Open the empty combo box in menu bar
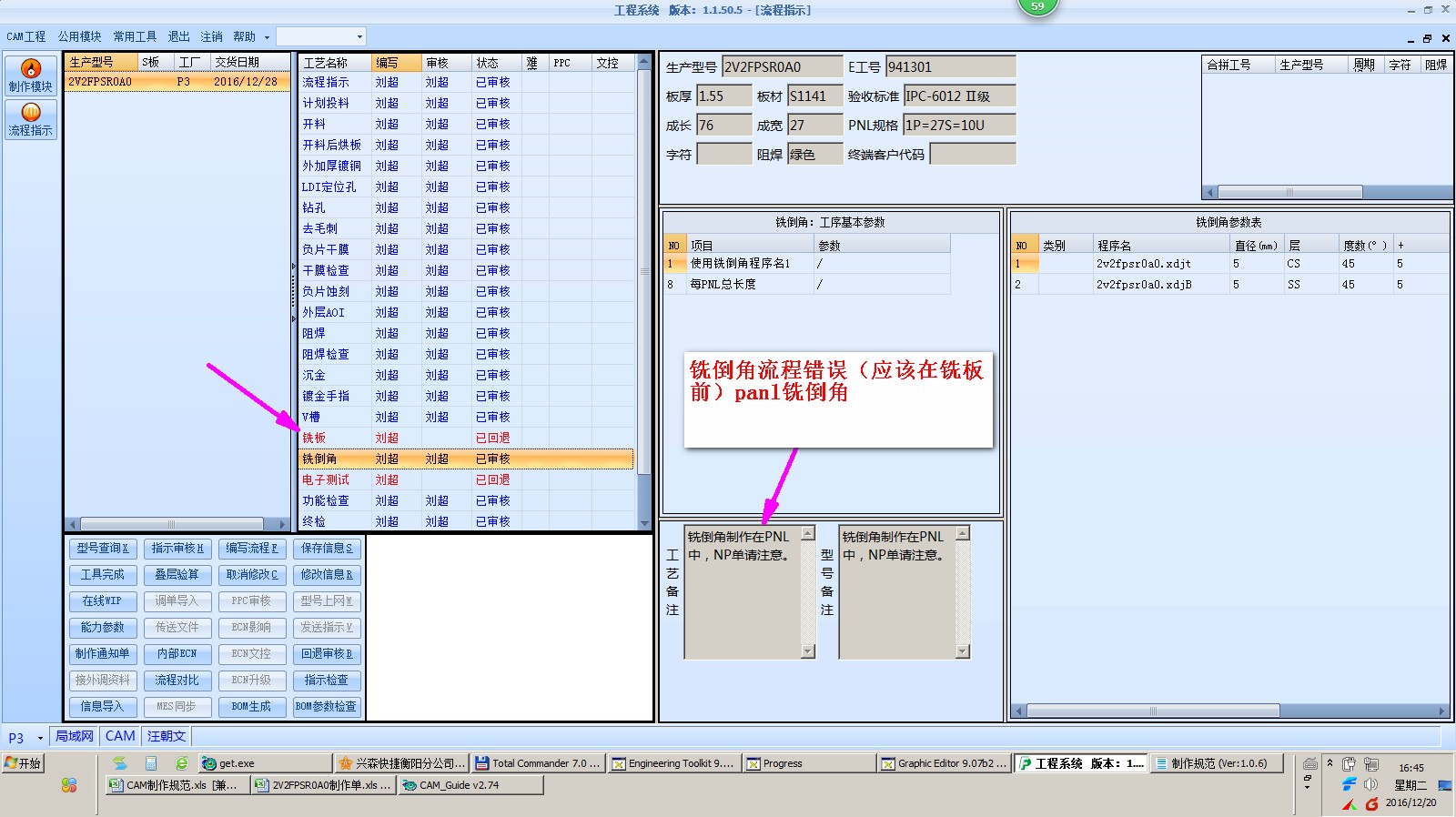1456x817 pixels. [x=320, y=36]
